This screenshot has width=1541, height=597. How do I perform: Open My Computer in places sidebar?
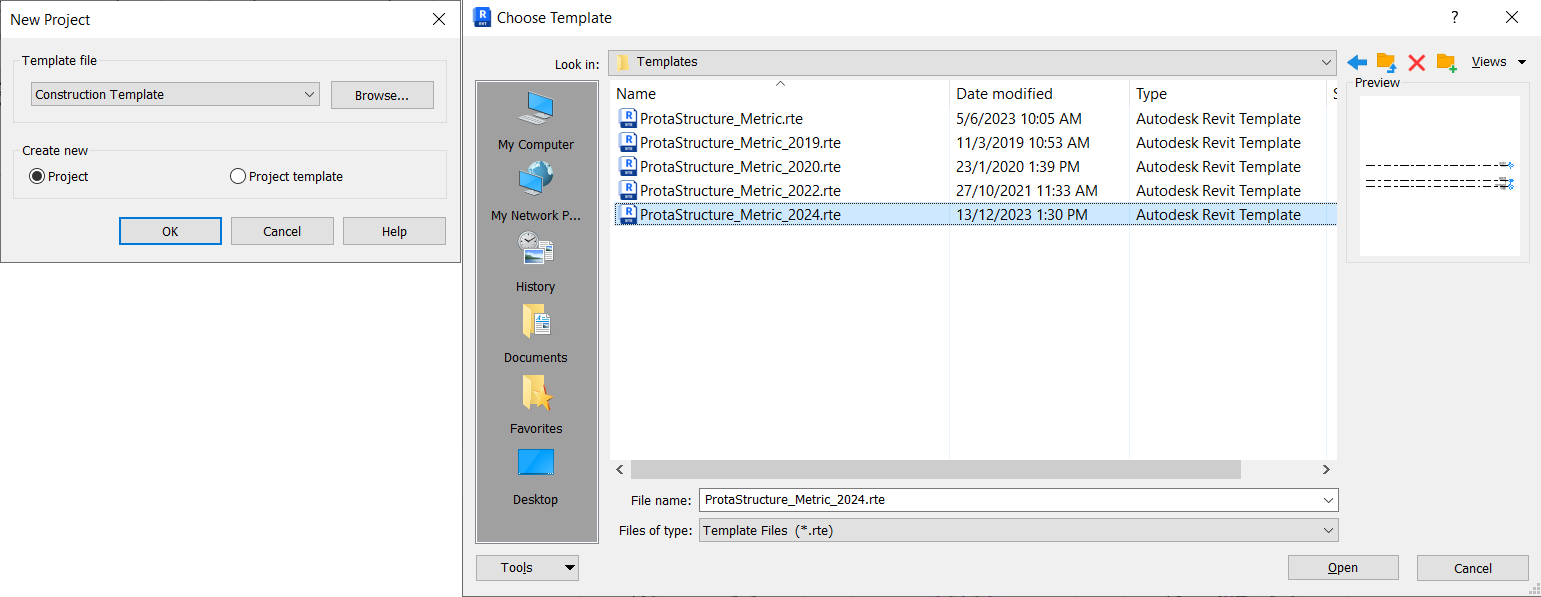click(x=535, y=120)
